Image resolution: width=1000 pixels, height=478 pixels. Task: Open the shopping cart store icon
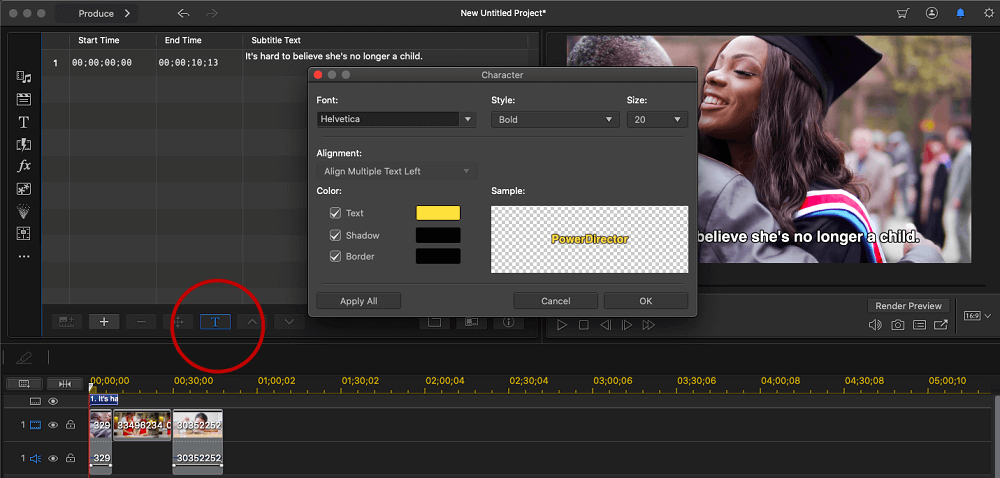click(902, 13)
